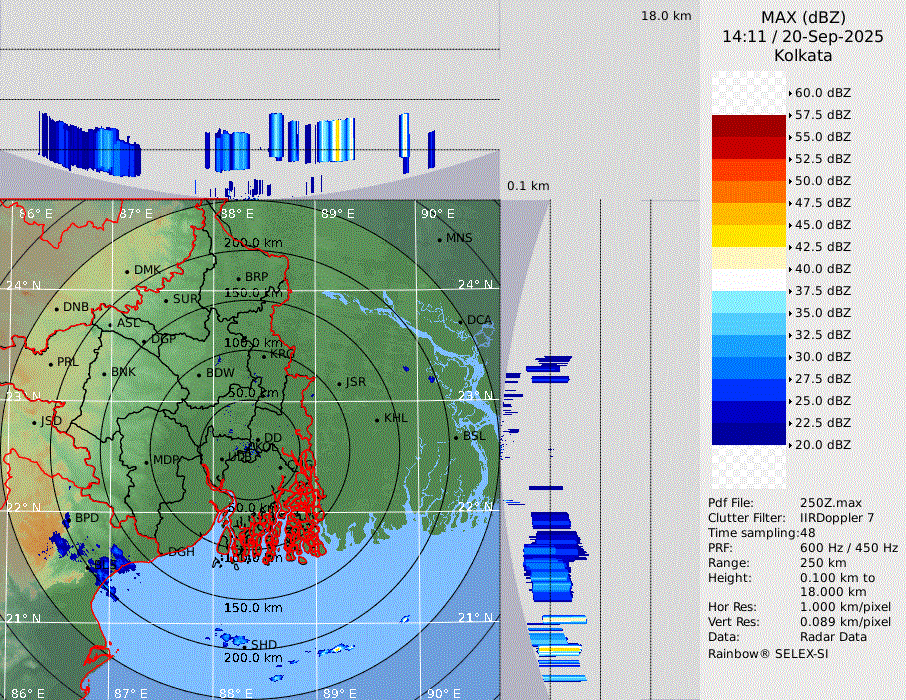906x700 pixels.
Task: Click the JSR station marker
Action: (x=340, y=383)
